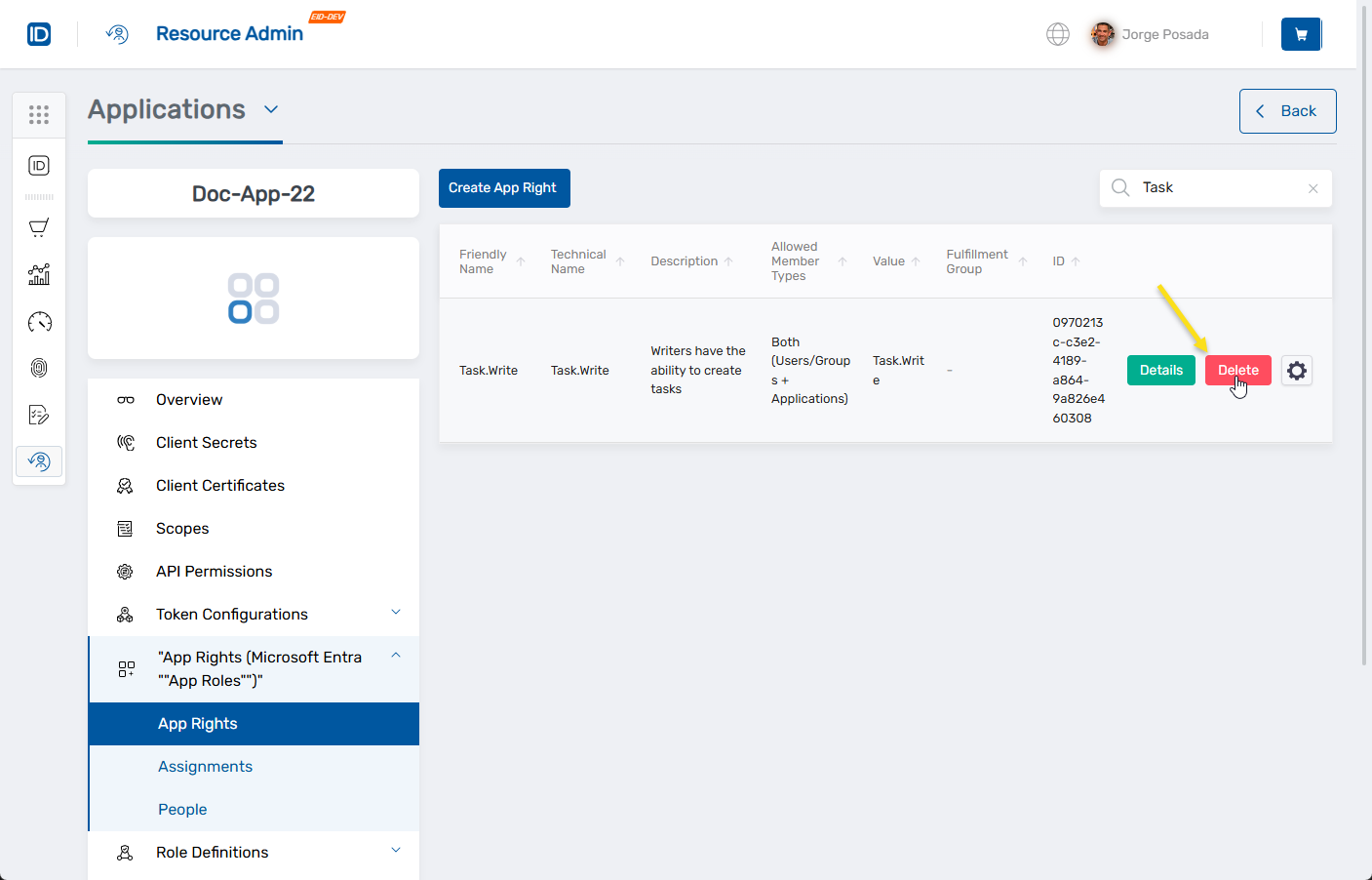Click the shopping cart icon in header

pyautogui.click(x=1301, y=34)
